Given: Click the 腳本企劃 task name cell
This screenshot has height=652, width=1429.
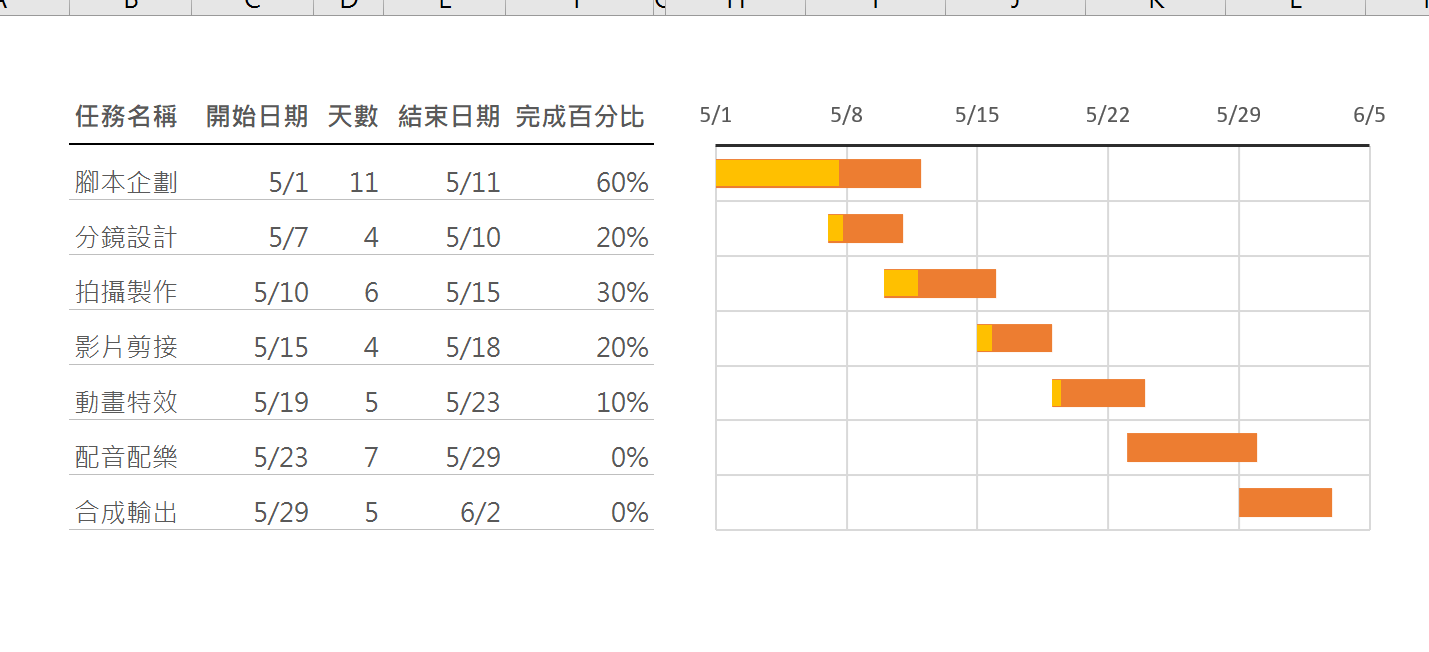Looking at the screenshot, I should coord(127,182).
